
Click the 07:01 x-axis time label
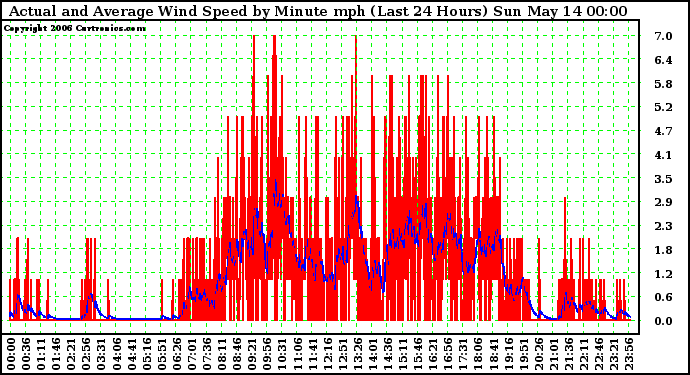pyautogui.click(x=191, y=354)
